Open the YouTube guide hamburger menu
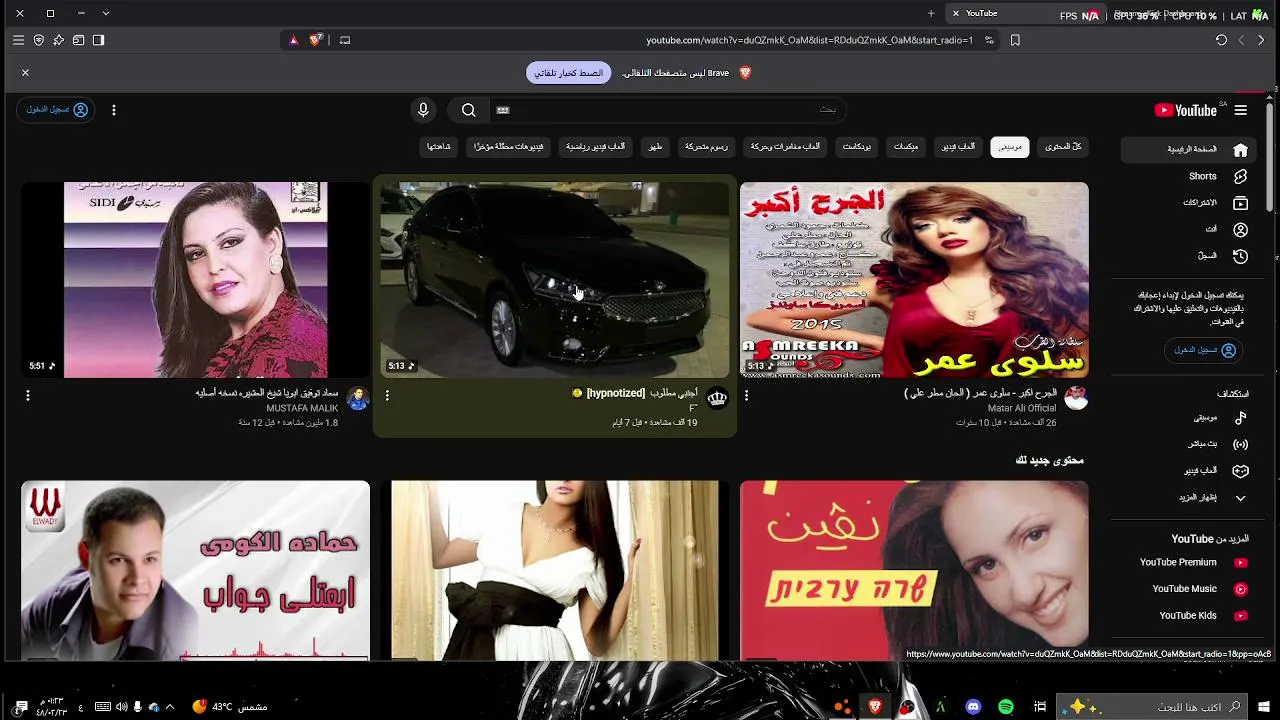 tap(1241, 110)
